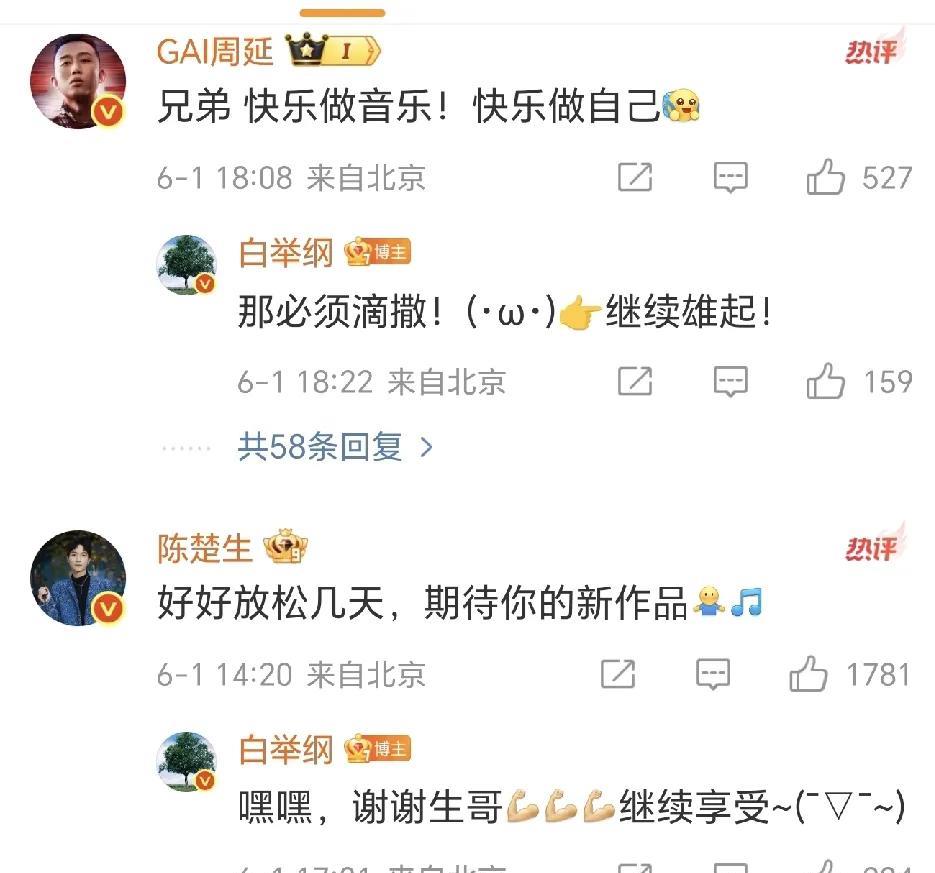Screen dimensions: 935x873
Task: Reply to GAI周延's comment via the comment icon
Action: click(x=730, y=177)
